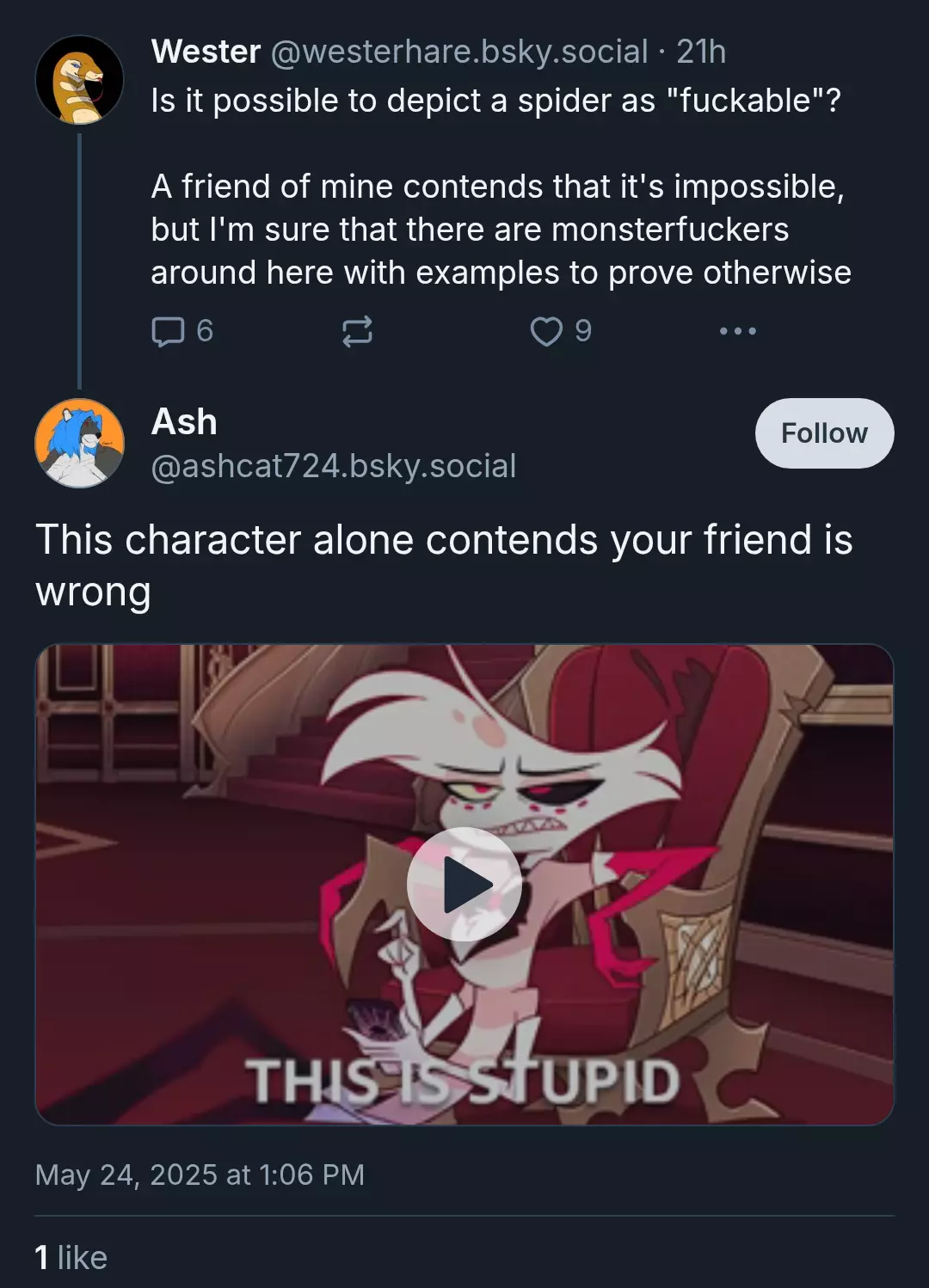Viewport: 929px width, 1288px height.
Task: Open the three-dot more options menu
Action: click(738, 331)
